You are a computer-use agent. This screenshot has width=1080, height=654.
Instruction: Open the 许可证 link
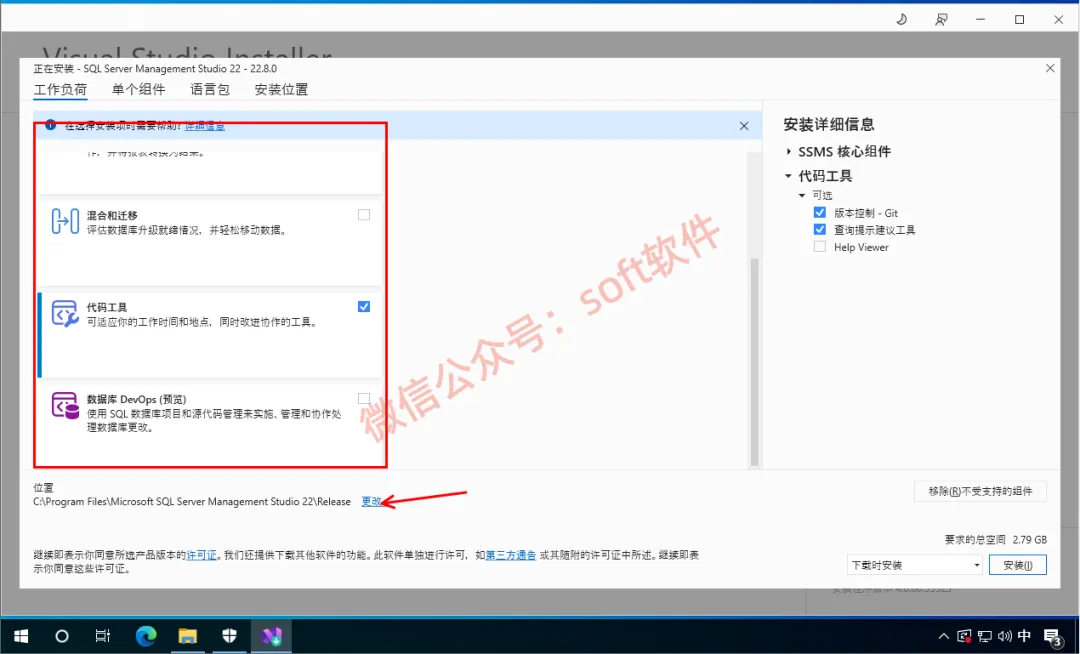pyautogui.click(x=201, y=555)
